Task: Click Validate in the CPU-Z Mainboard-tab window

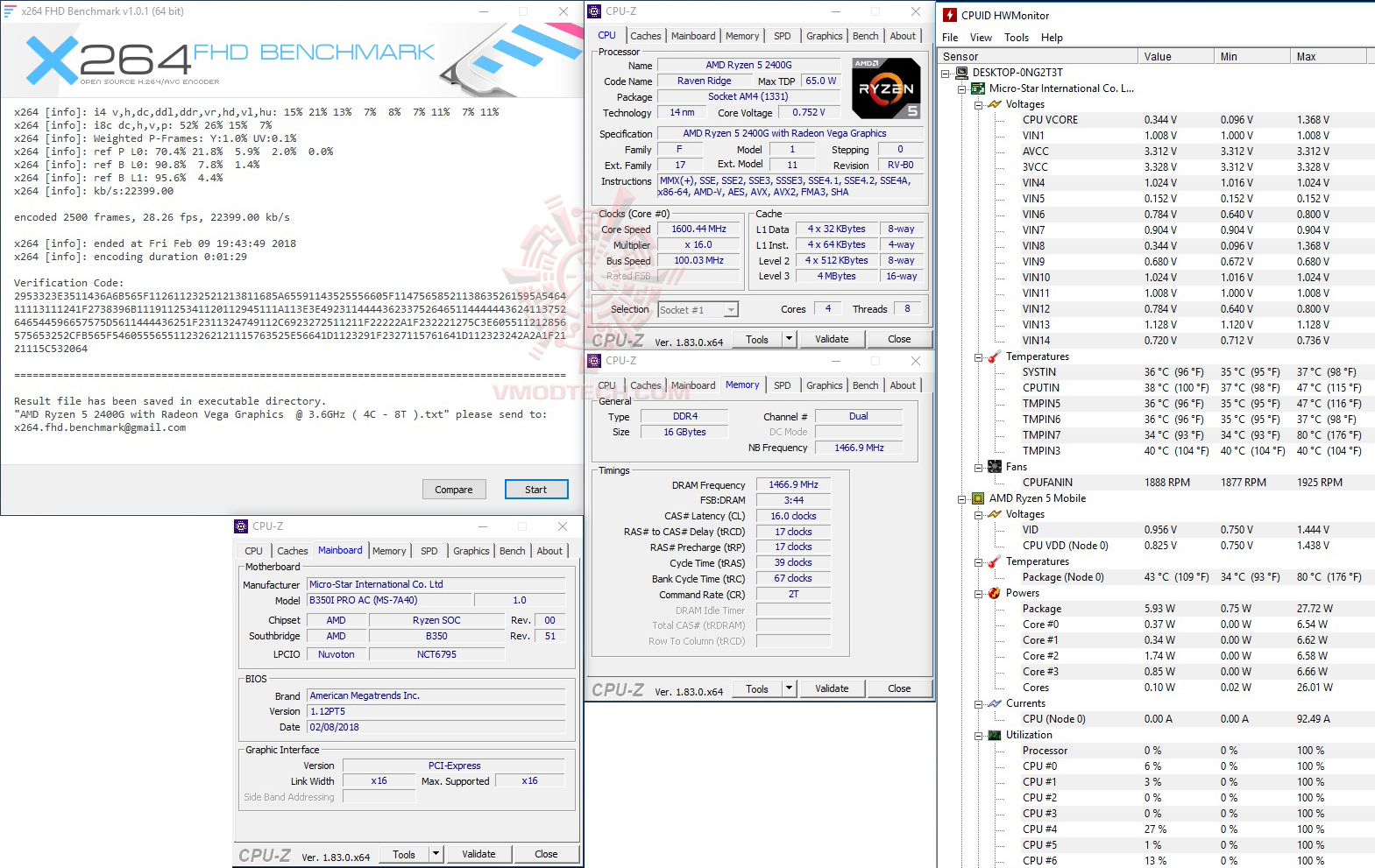Action: 478,854
